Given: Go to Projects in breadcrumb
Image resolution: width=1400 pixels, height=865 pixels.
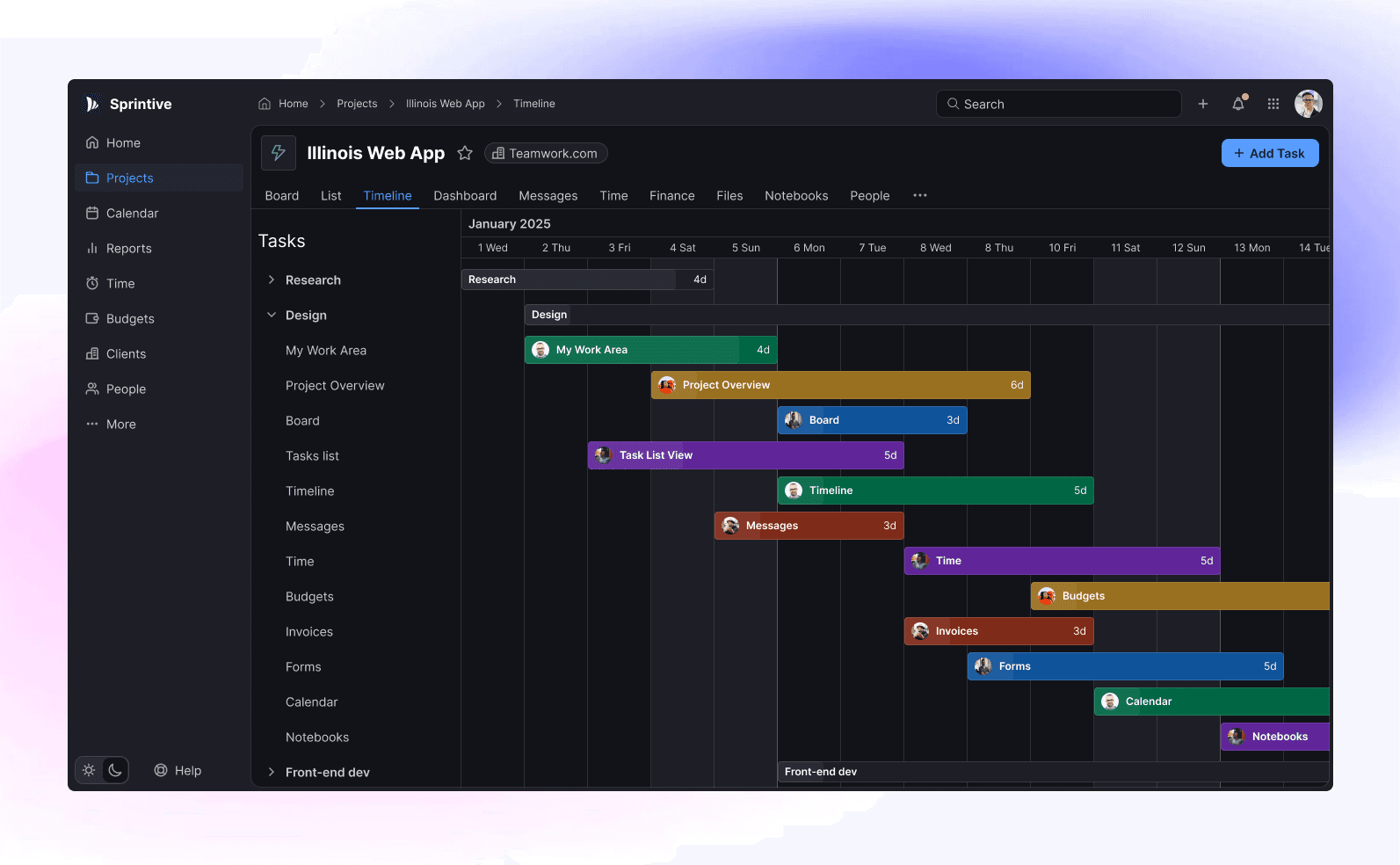Looking at the screenshot, I should (357, 104).
